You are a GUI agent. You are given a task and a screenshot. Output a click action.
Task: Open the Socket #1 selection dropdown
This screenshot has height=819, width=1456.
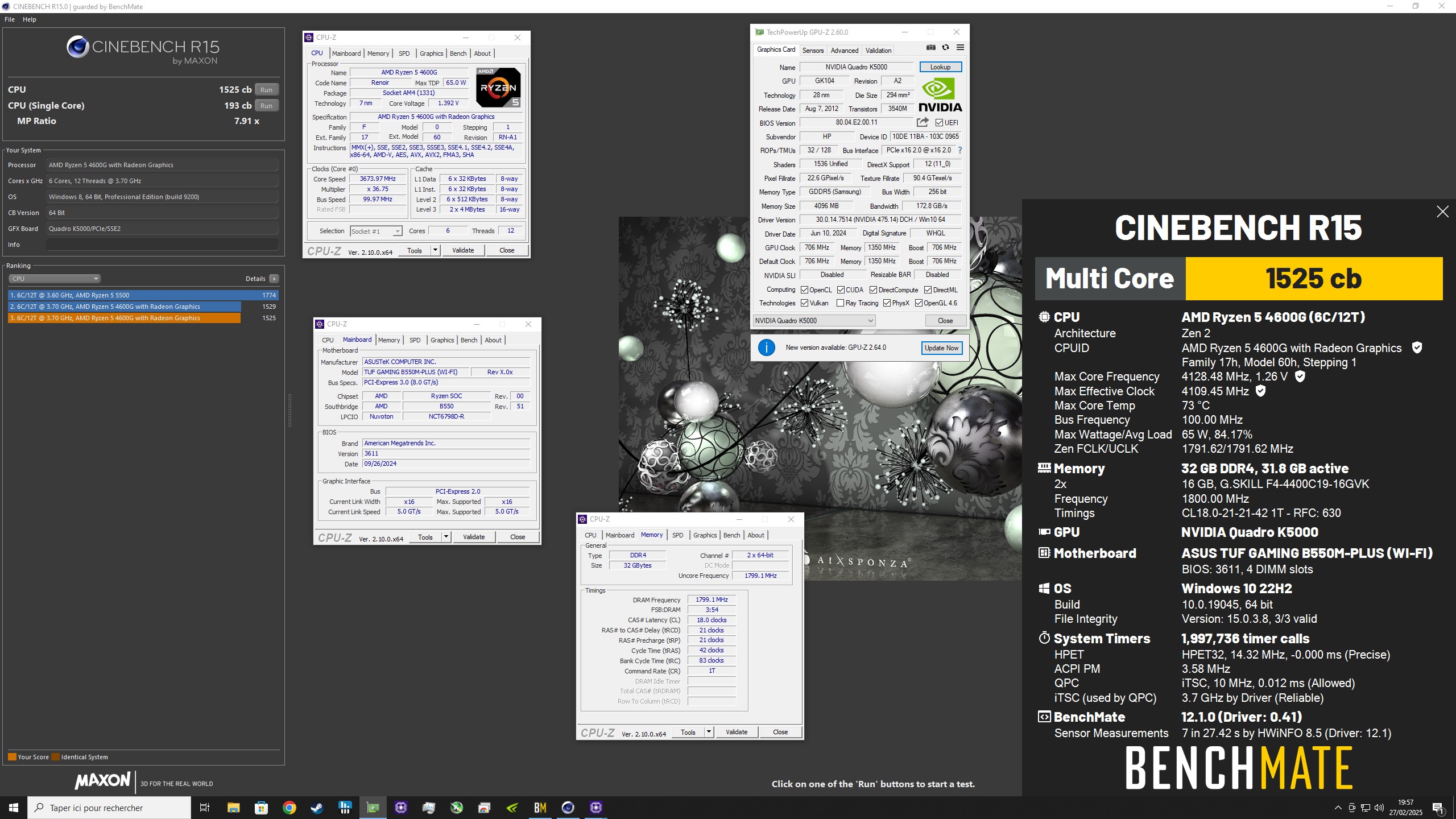coord(376,231)
